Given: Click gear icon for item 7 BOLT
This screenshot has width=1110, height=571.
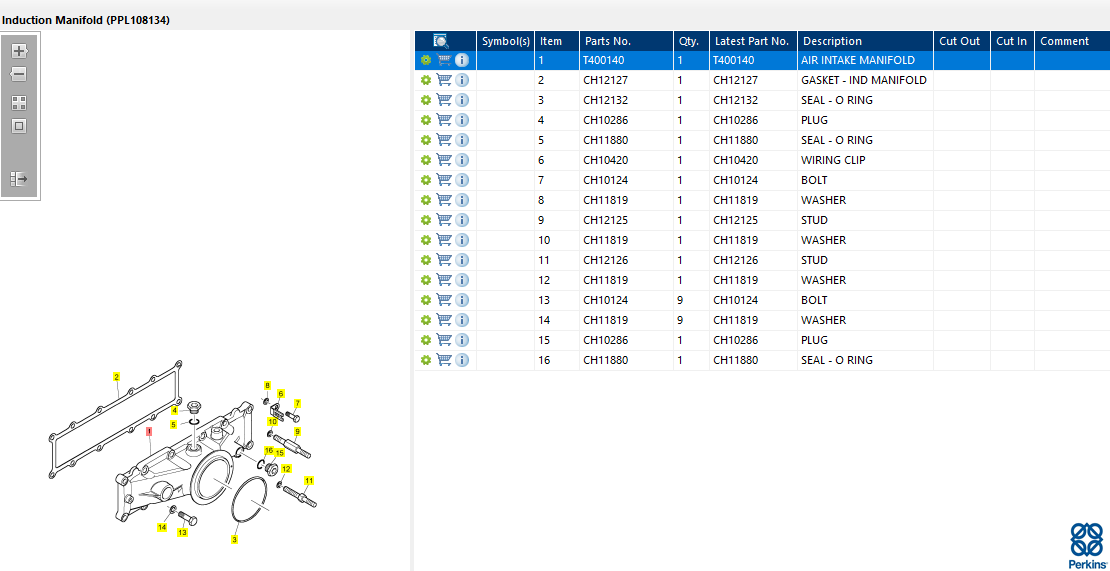Looking at the screenshot, I should click(425, 180).
